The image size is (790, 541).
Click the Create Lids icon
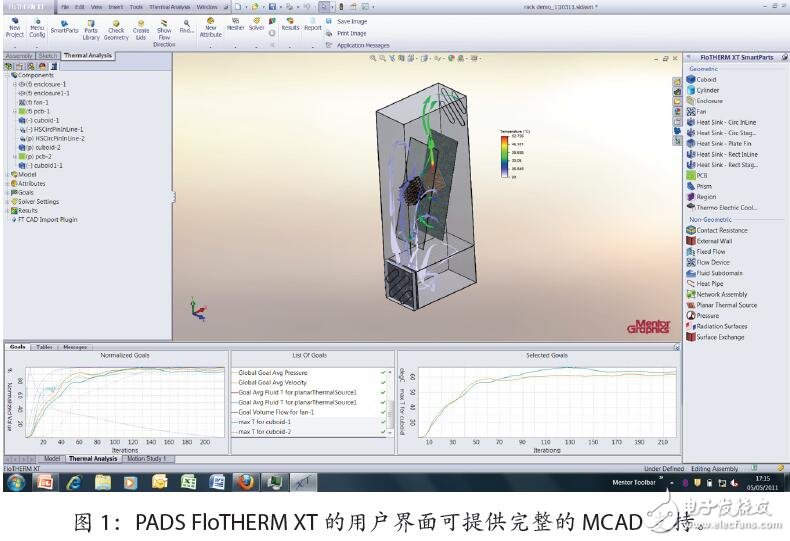pyautogui.click(x=141, y=26)
